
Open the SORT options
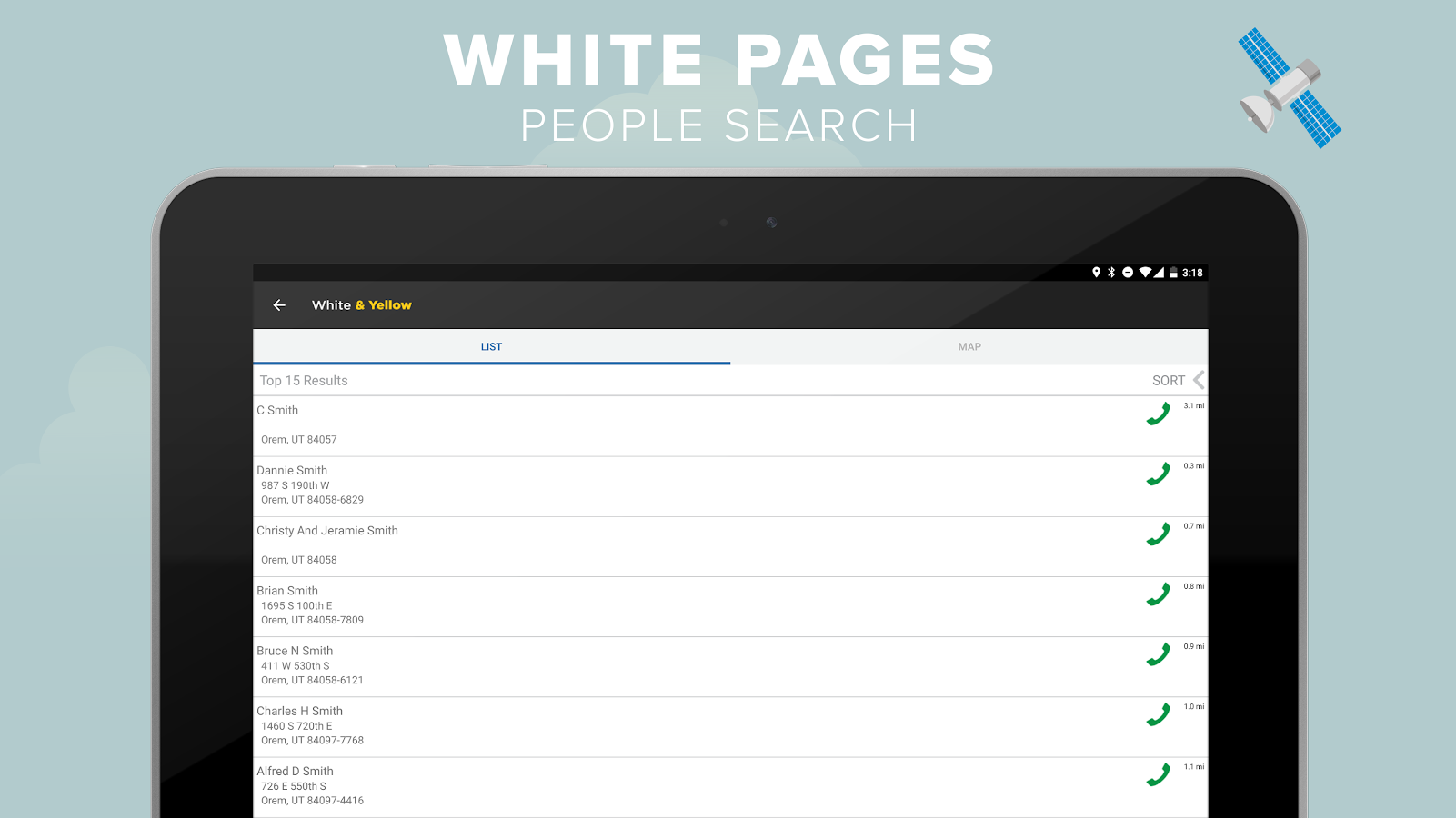(1169, 381)
